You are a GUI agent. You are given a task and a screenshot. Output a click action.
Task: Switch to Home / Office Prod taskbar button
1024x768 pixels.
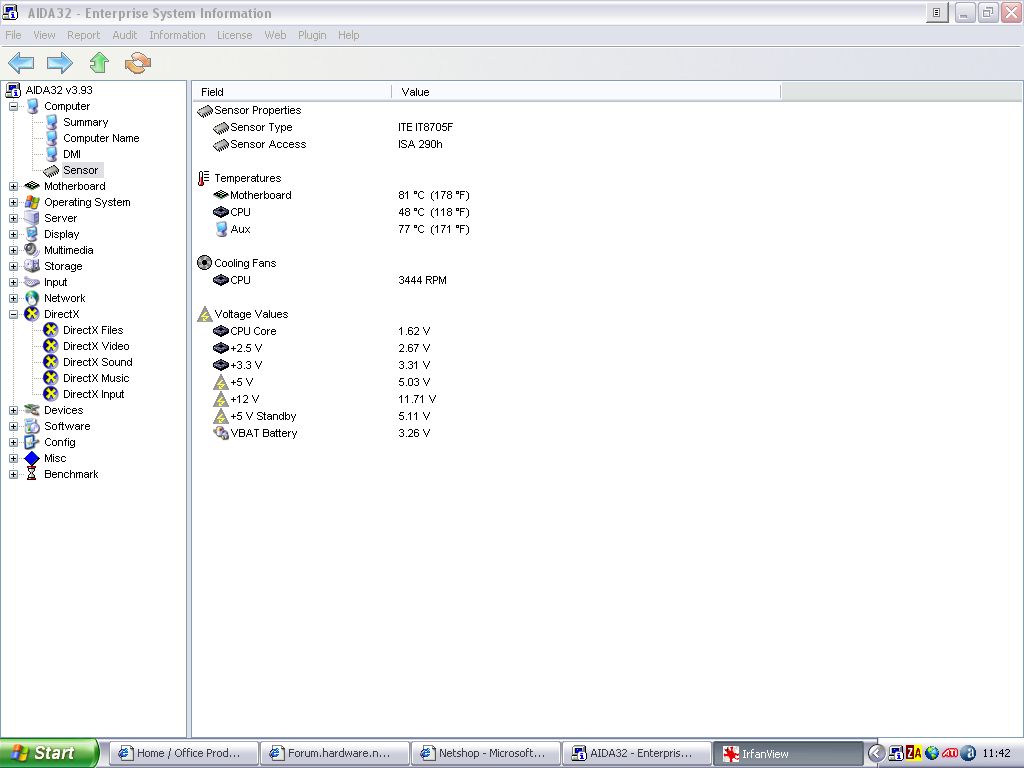[184, 753]
